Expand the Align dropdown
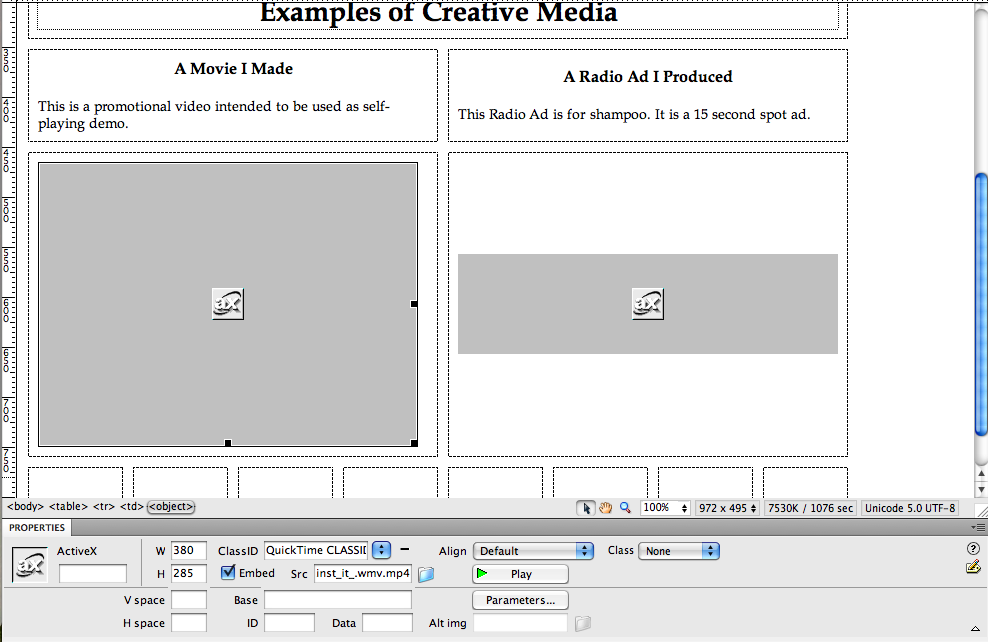The width and height of the screenshot is (988, 642). (584, 551)
